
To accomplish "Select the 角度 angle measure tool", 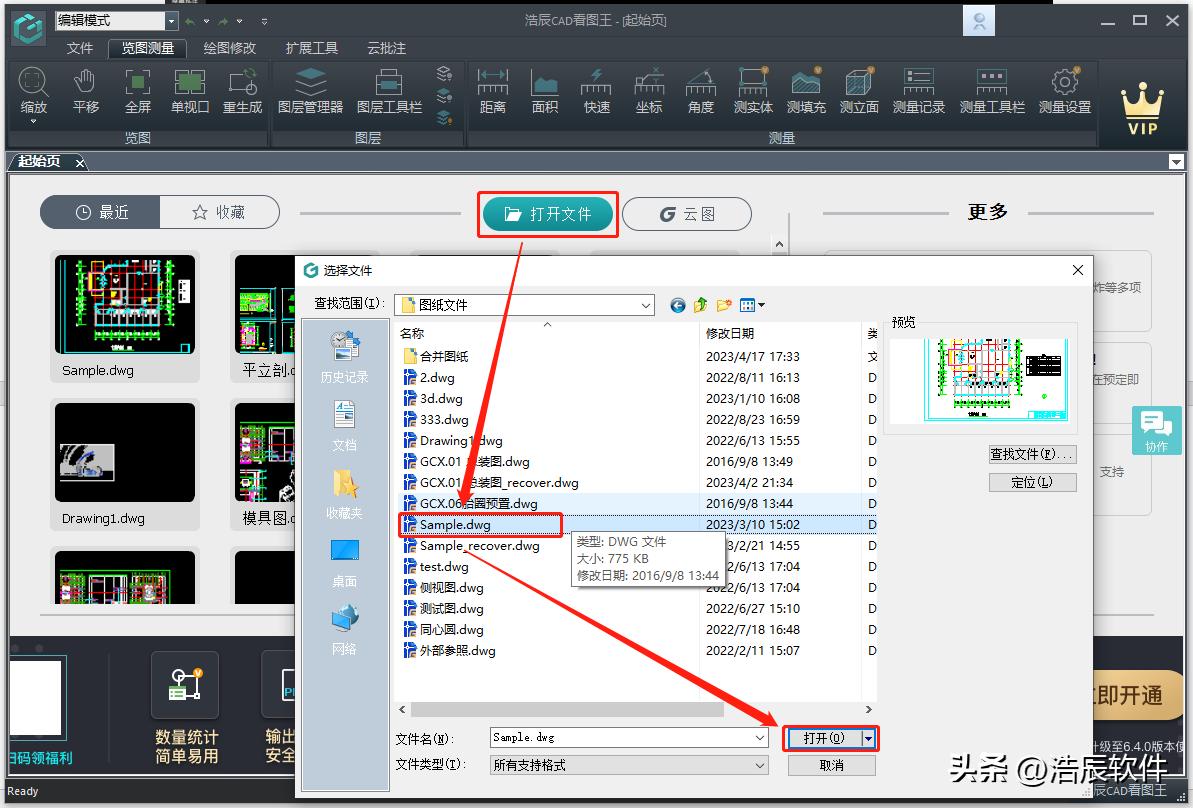I will pyautogui.click(x=701, y=90).
